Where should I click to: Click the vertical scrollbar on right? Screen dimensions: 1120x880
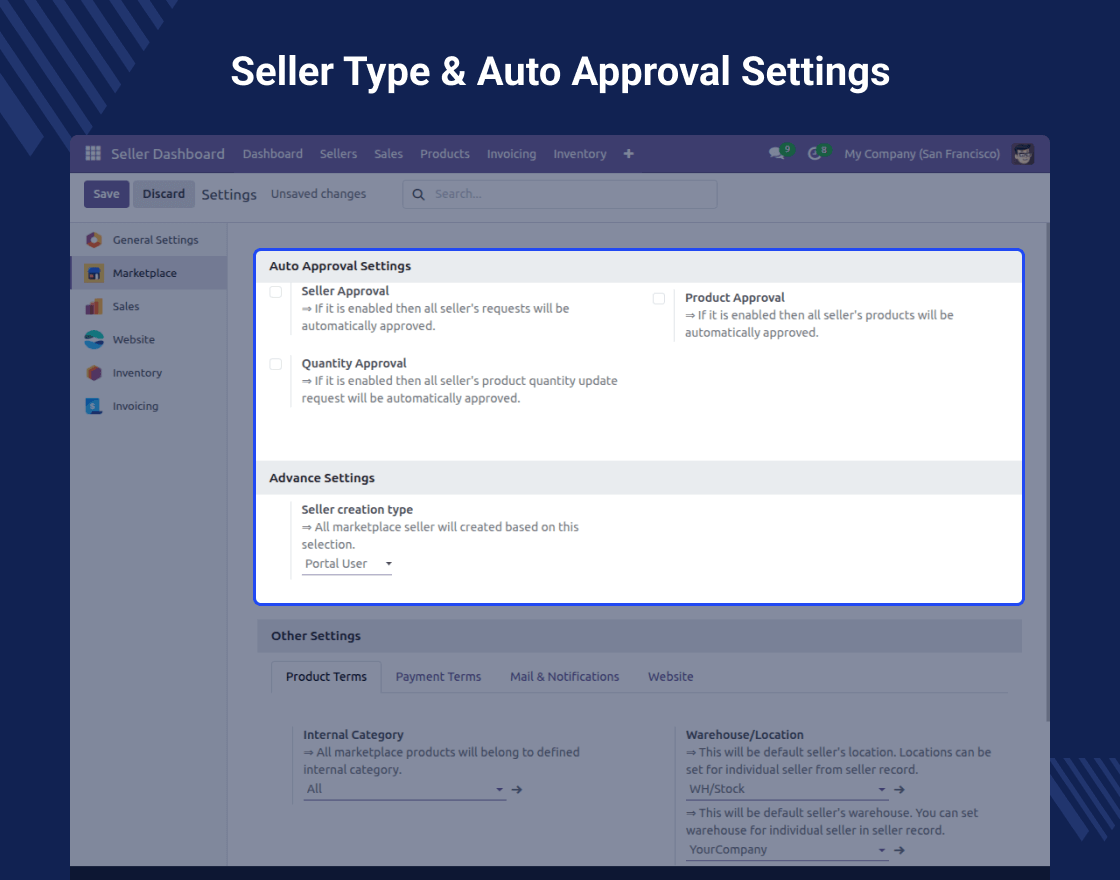point(1047,471)
